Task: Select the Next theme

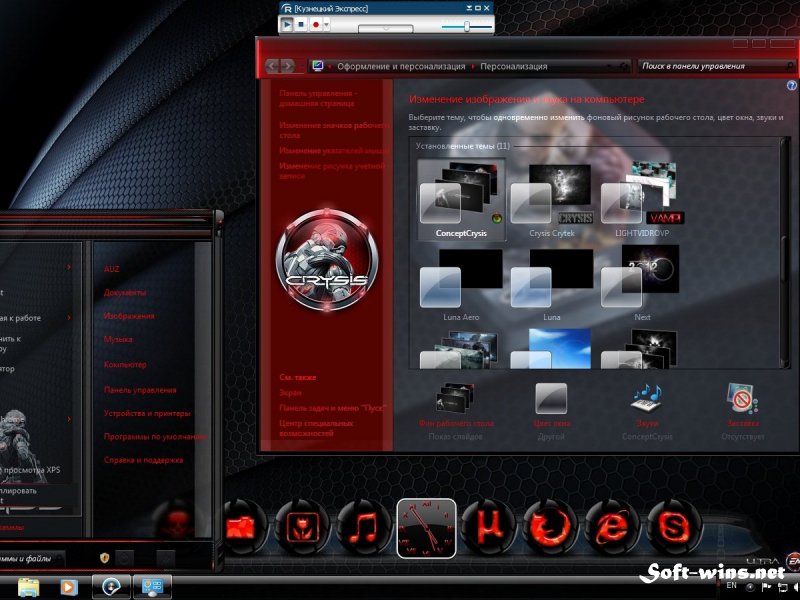Action: coord(642,284)
